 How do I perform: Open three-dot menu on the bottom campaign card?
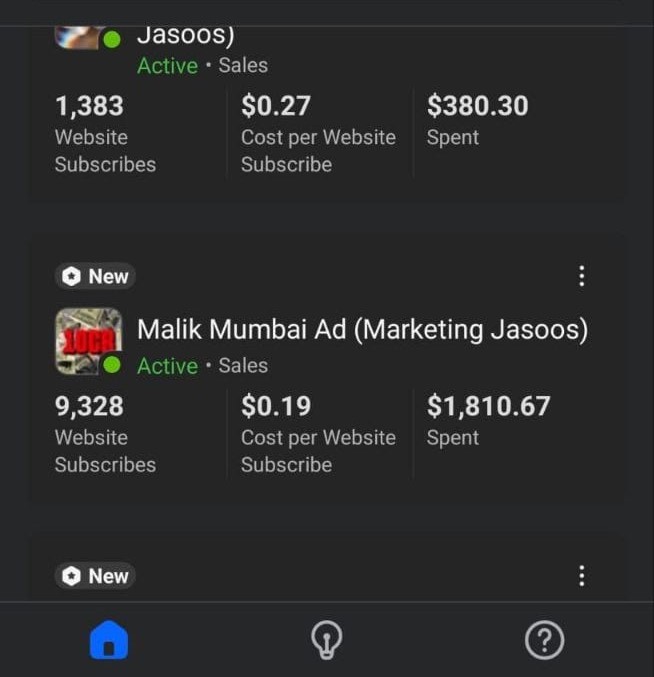tap(582, 576)
